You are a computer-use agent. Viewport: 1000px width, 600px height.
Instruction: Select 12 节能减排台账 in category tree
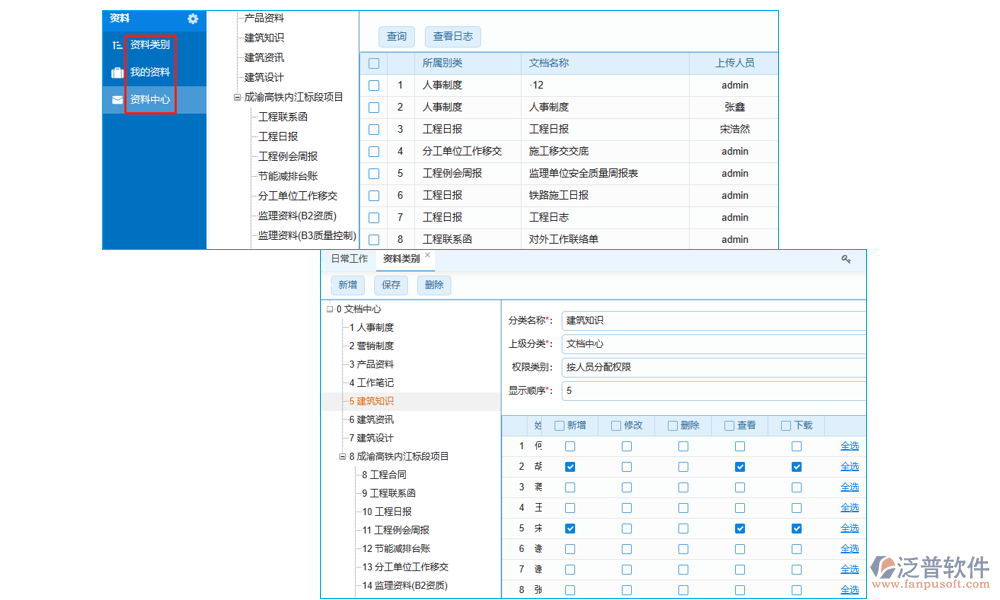(396, 549)
